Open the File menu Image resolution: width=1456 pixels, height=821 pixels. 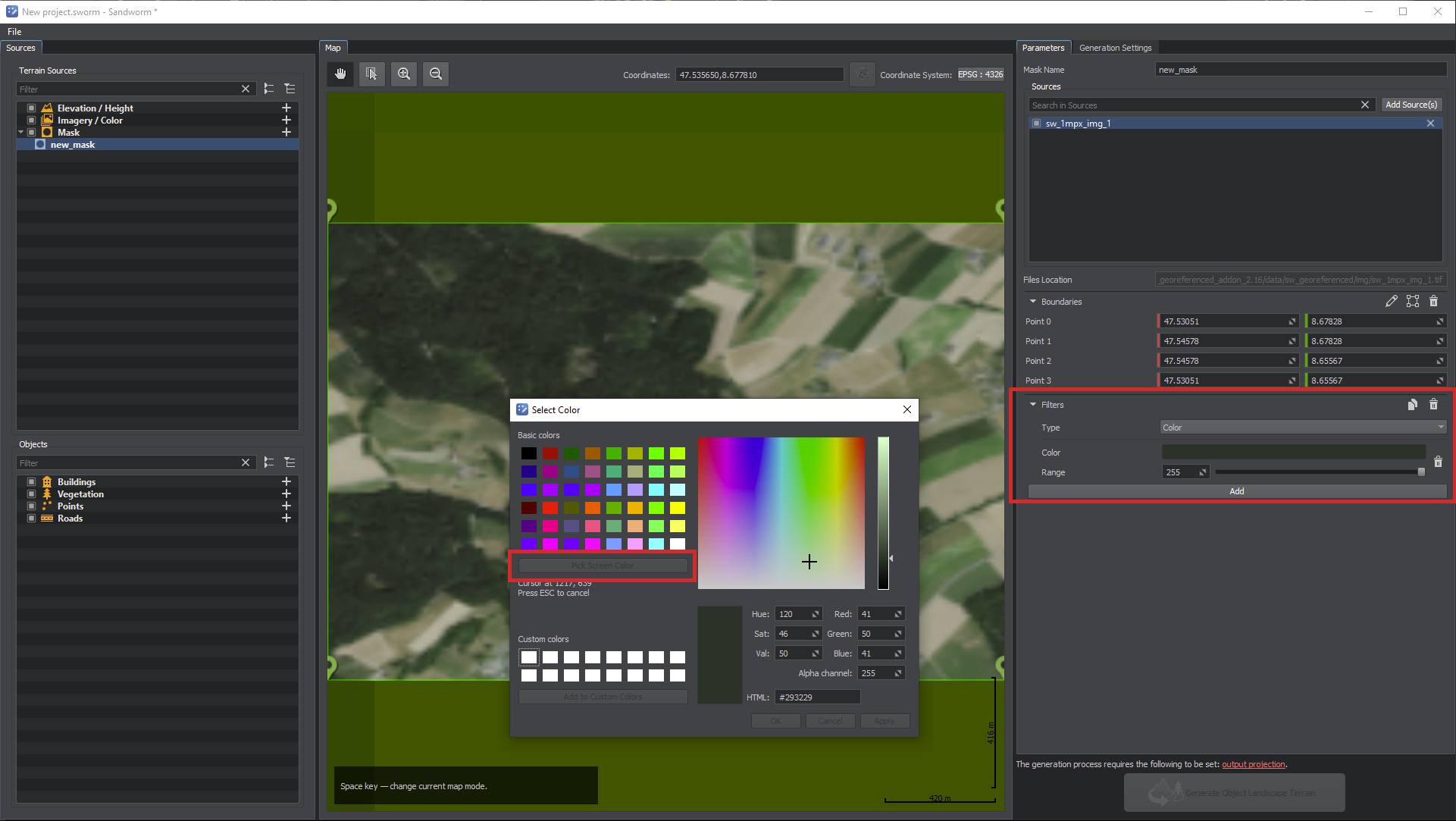[14, 31]
